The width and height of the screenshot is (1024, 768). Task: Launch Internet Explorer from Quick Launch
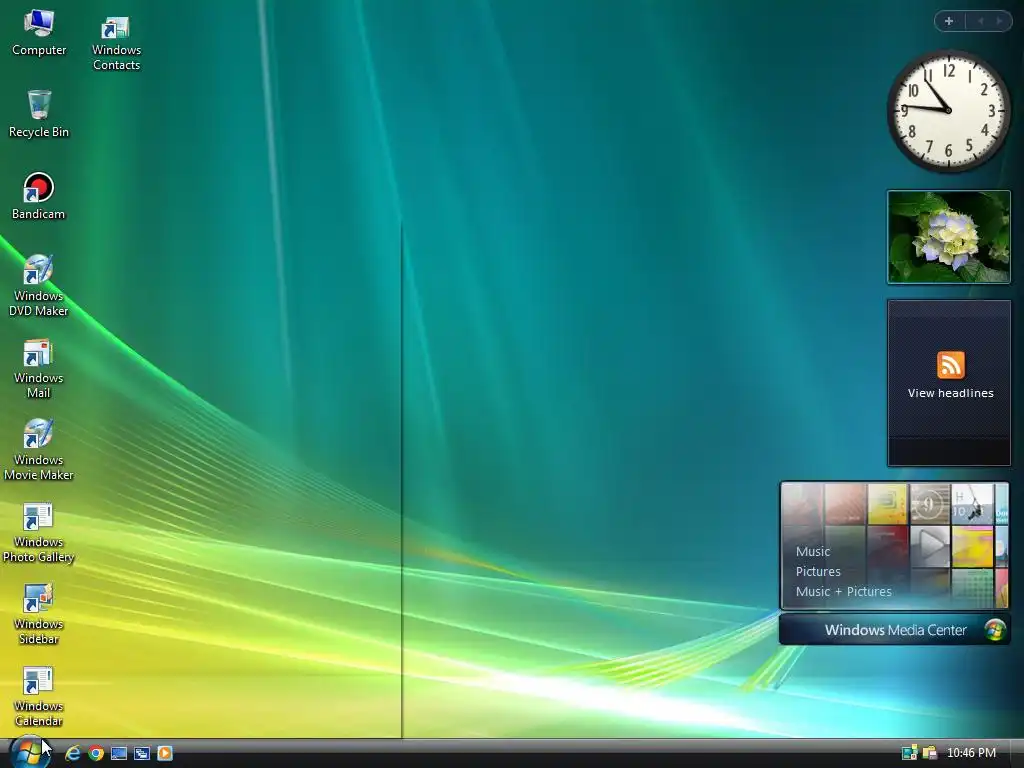click(72, 753)
